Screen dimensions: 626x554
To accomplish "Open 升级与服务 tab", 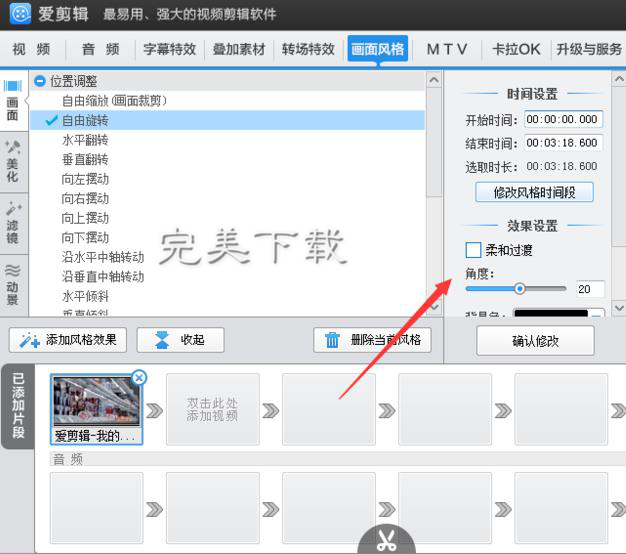I will tap(589, 49).
